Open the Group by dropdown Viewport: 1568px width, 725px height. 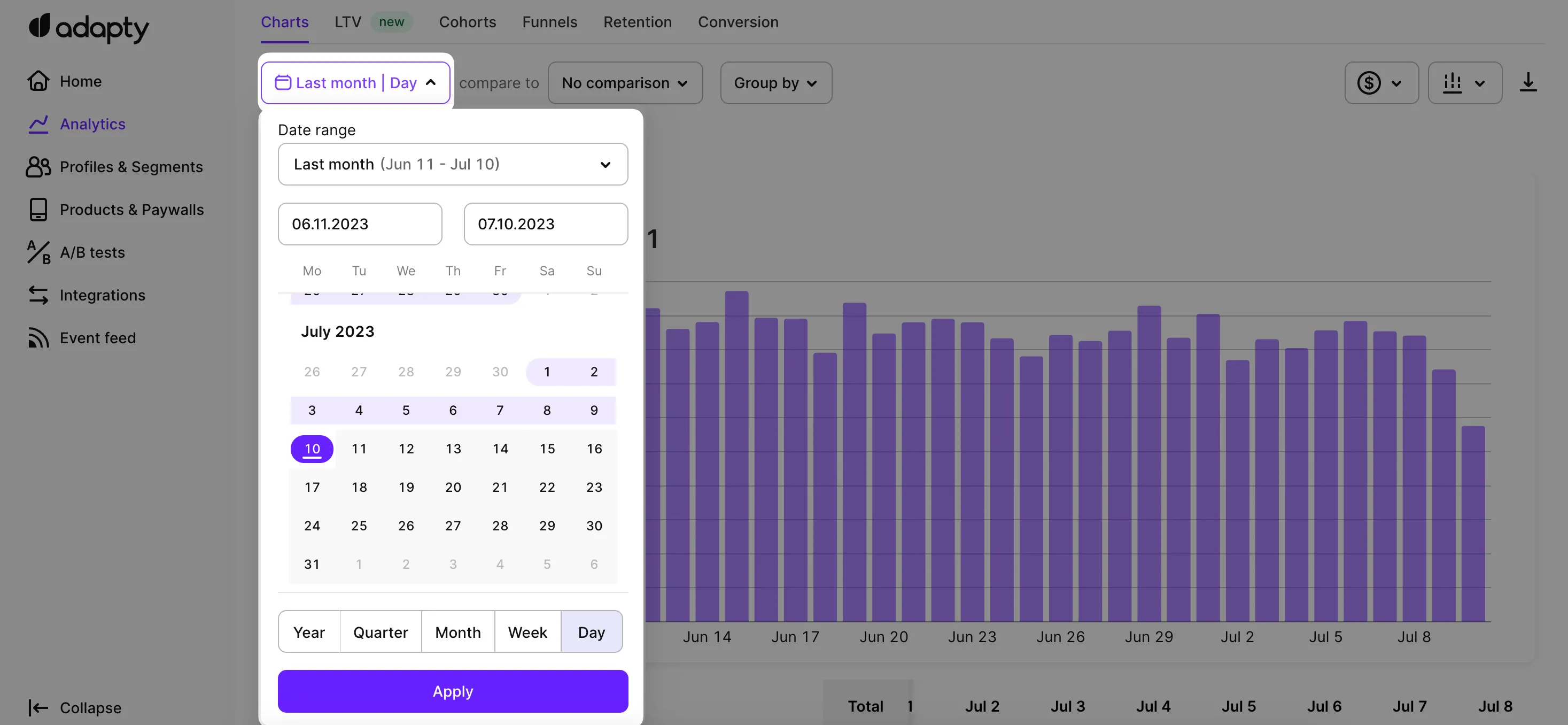point(775,83)
